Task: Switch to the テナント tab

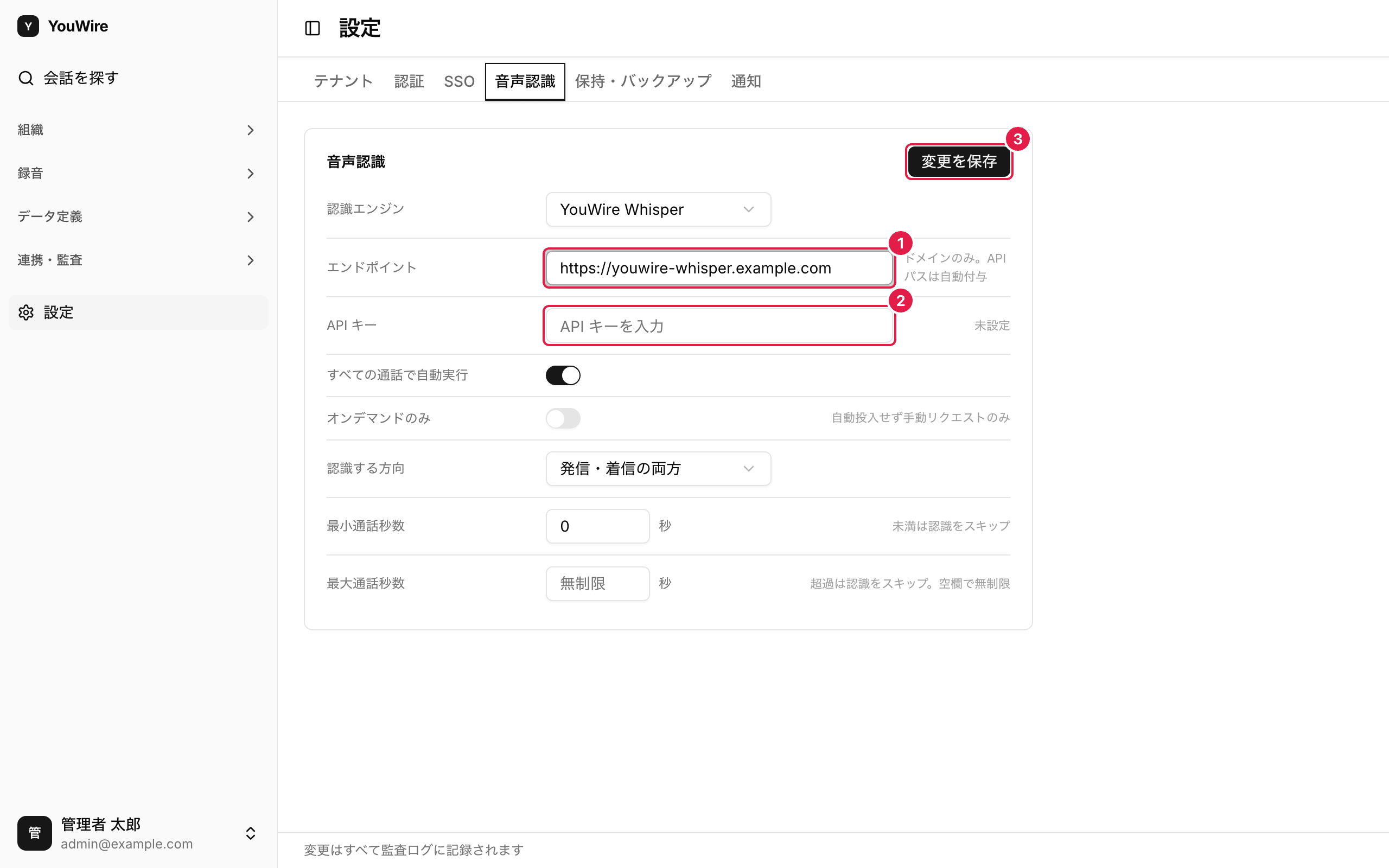Action: click(343, 81)
